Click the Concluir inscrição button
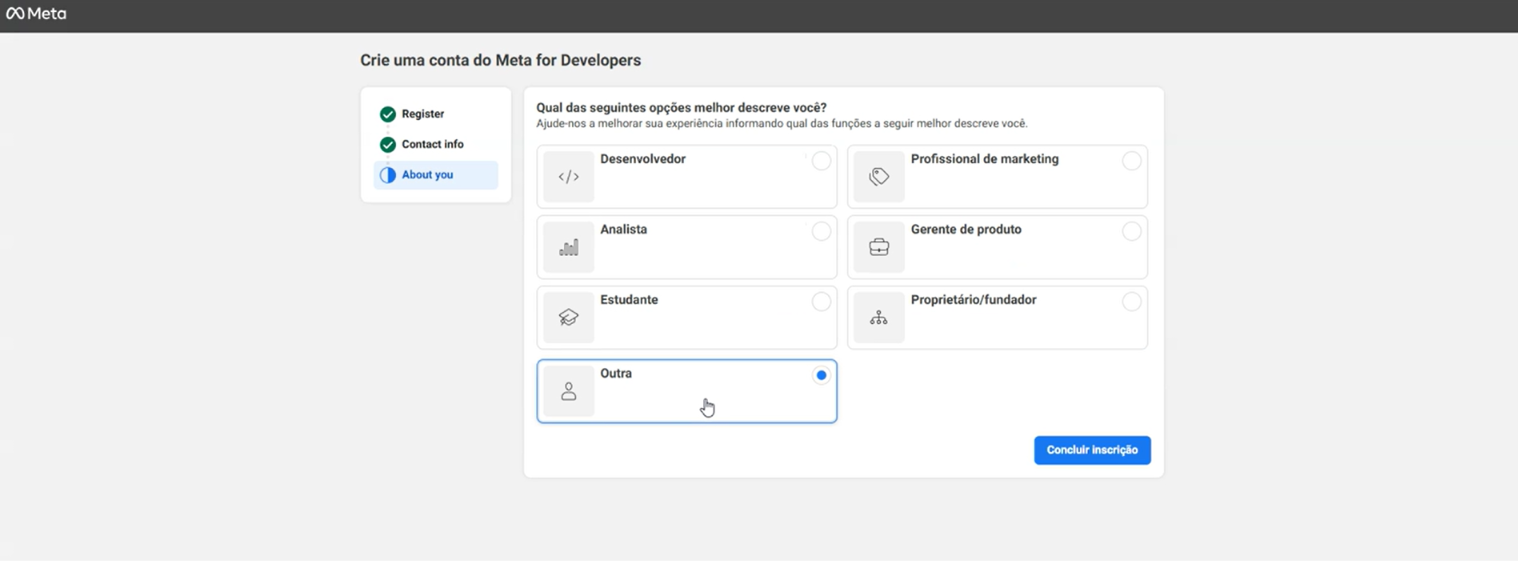This screenshot has width=1518, height=561. tap(1092, 450)
